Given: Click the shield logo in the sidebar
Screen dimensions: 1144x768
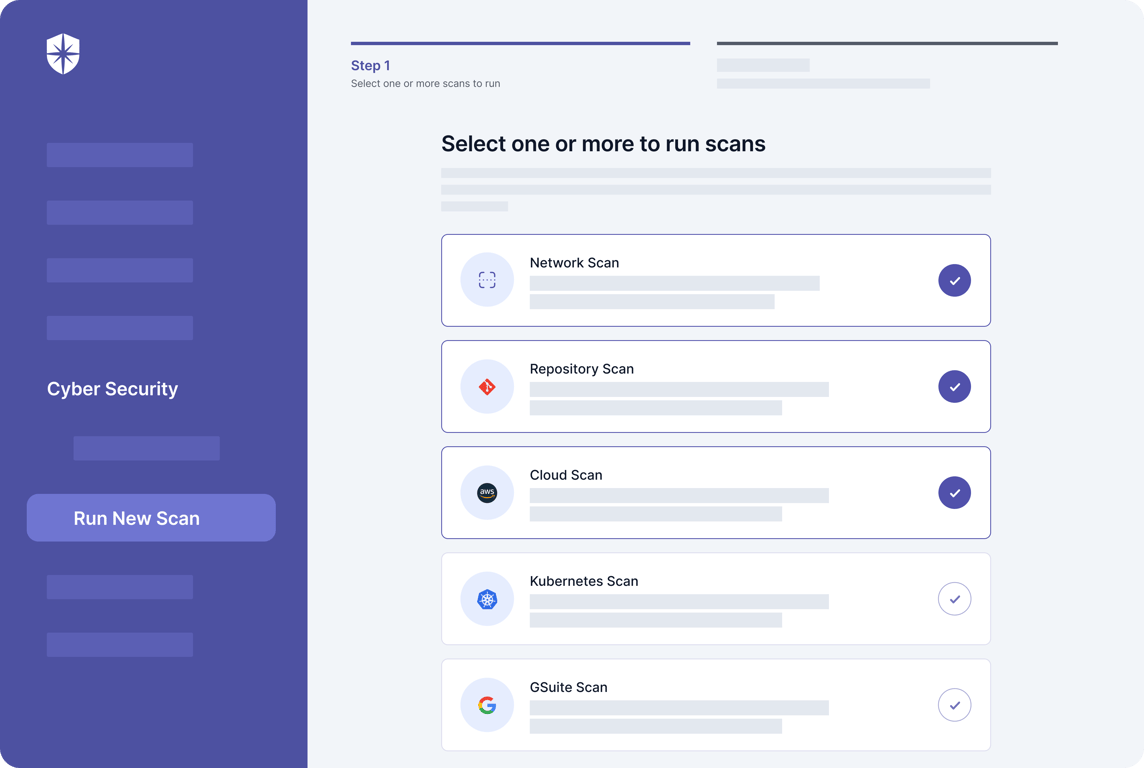Looking at the screenshot, I should (x=63, y=53).
